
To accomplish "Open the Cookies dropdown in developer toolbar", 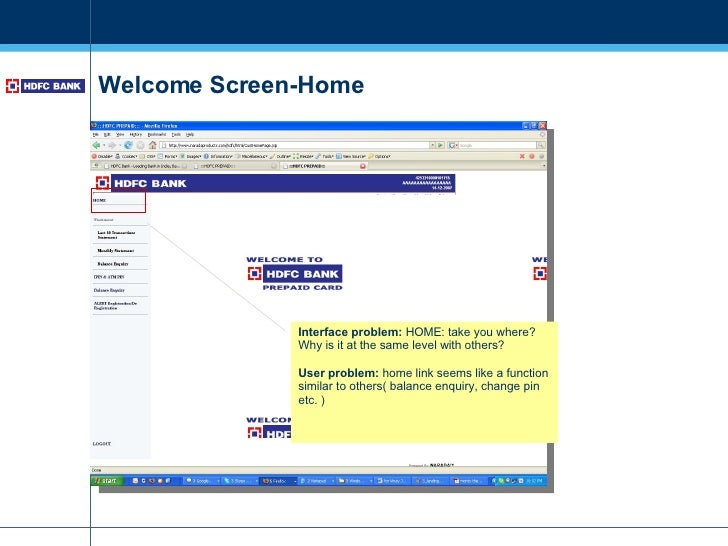I will tap(126, 156).
